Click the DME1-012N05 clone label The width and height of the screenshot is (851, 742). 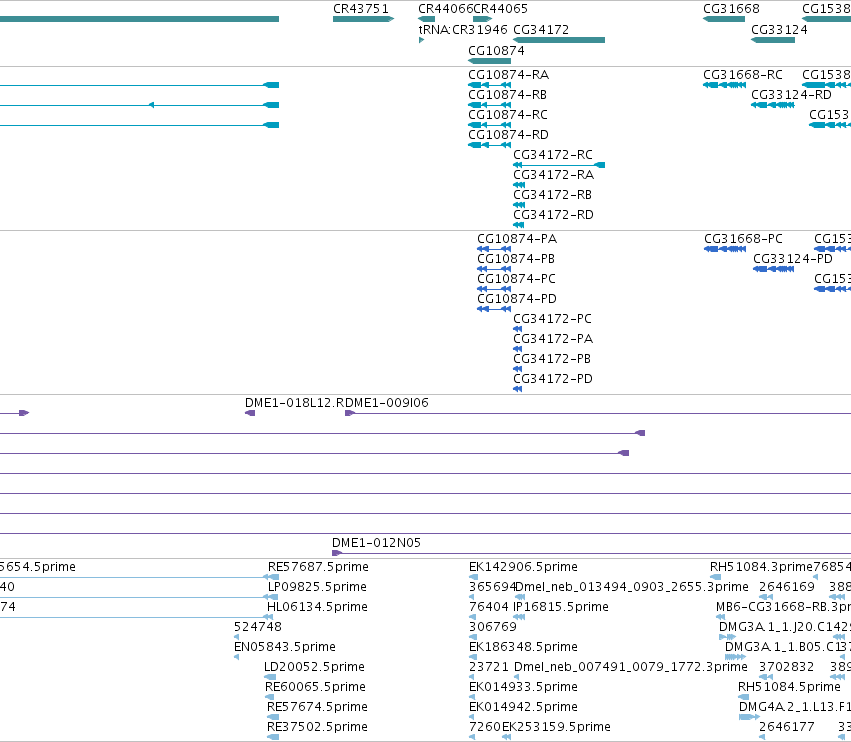coord(377,543)
